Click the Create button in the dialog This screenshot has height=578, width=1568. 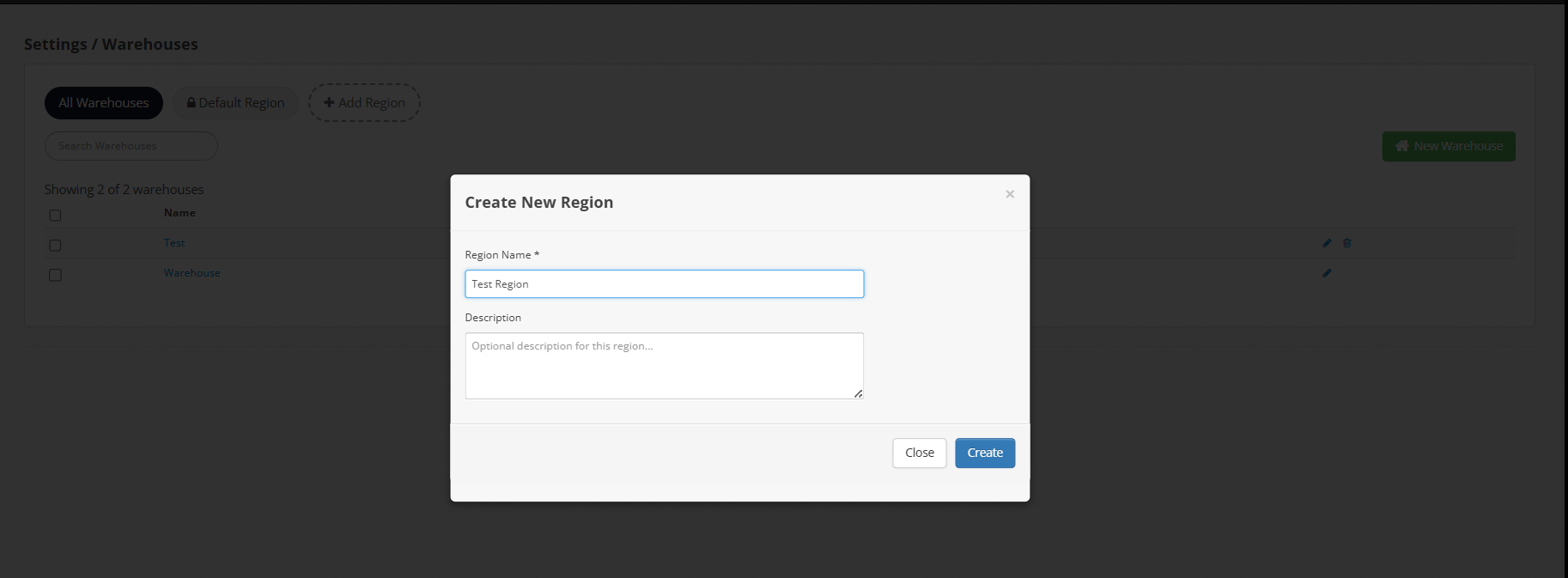985,453
